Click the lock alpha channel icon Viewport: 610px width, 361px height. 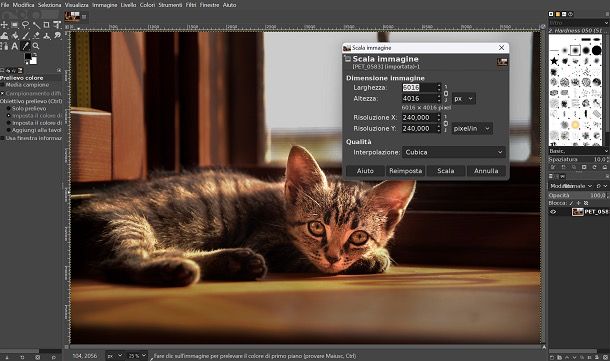coord(586,203)
